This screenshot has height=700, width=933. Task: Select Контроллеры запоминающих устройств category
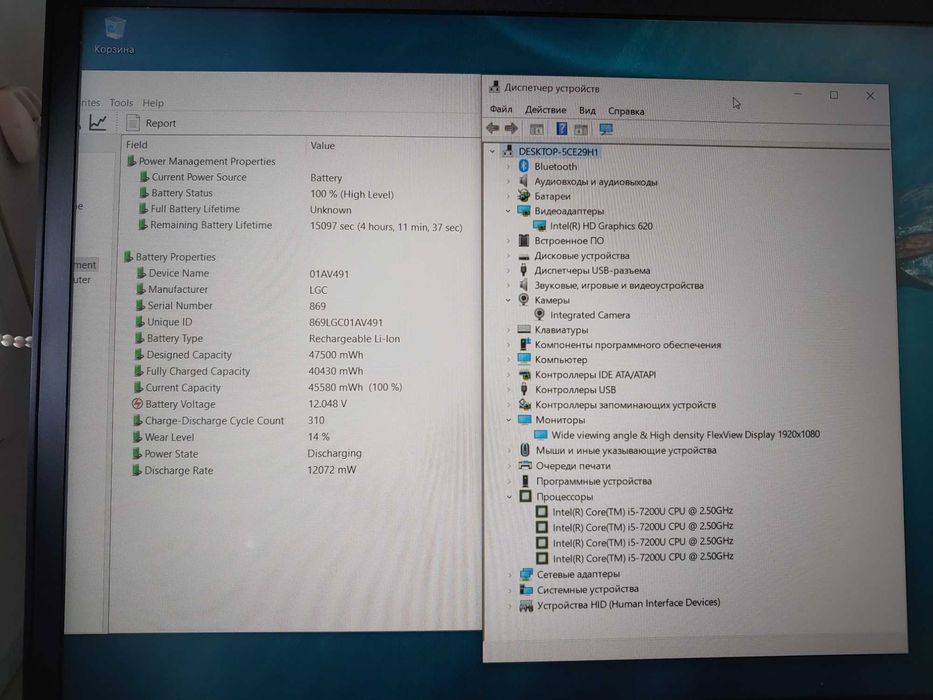[x=625, y=405]
